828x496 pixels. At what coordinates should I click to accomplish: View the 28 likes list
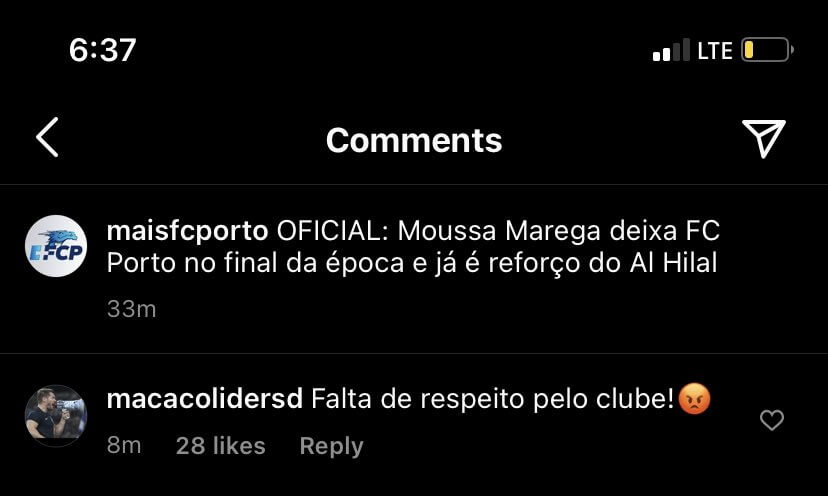[x=221, y=446]
